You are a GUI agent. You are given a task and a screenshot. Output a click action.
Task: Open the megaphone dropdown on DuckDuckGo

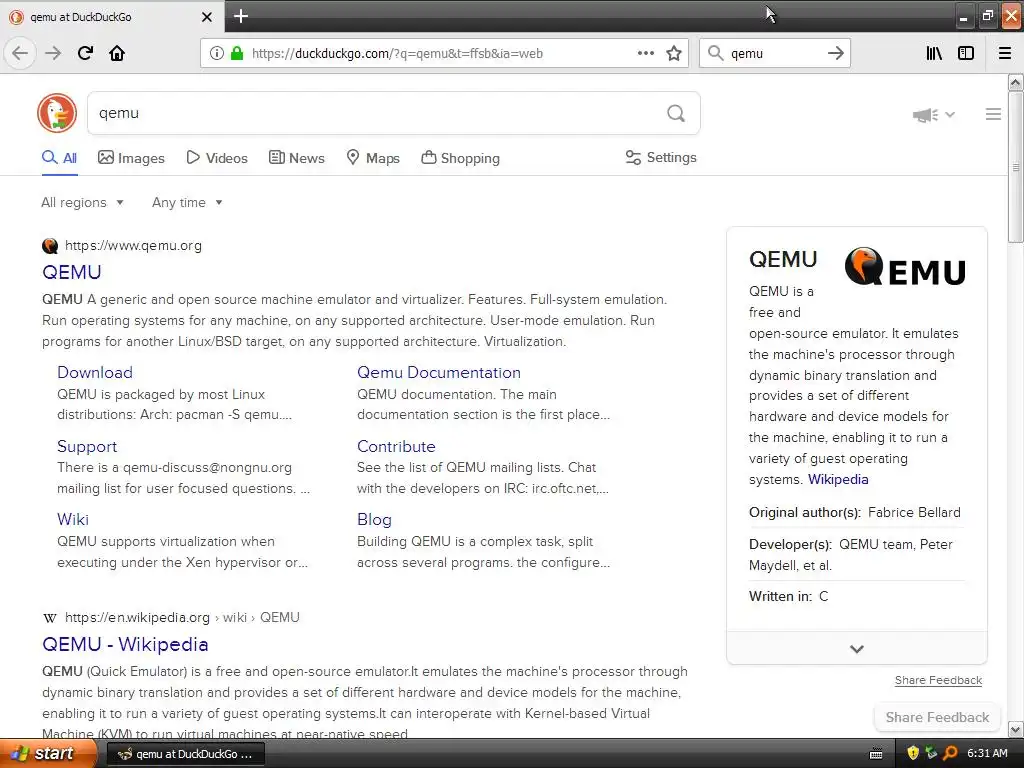click(x=934, y=115)
